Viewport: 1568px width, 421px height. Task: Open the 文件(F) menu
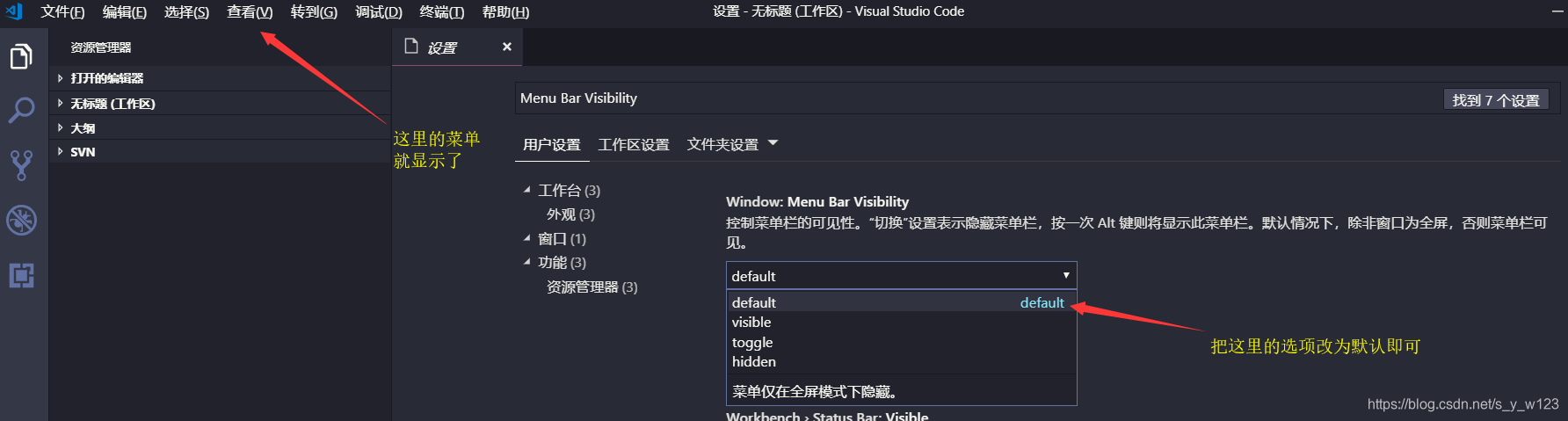point(62,12)
